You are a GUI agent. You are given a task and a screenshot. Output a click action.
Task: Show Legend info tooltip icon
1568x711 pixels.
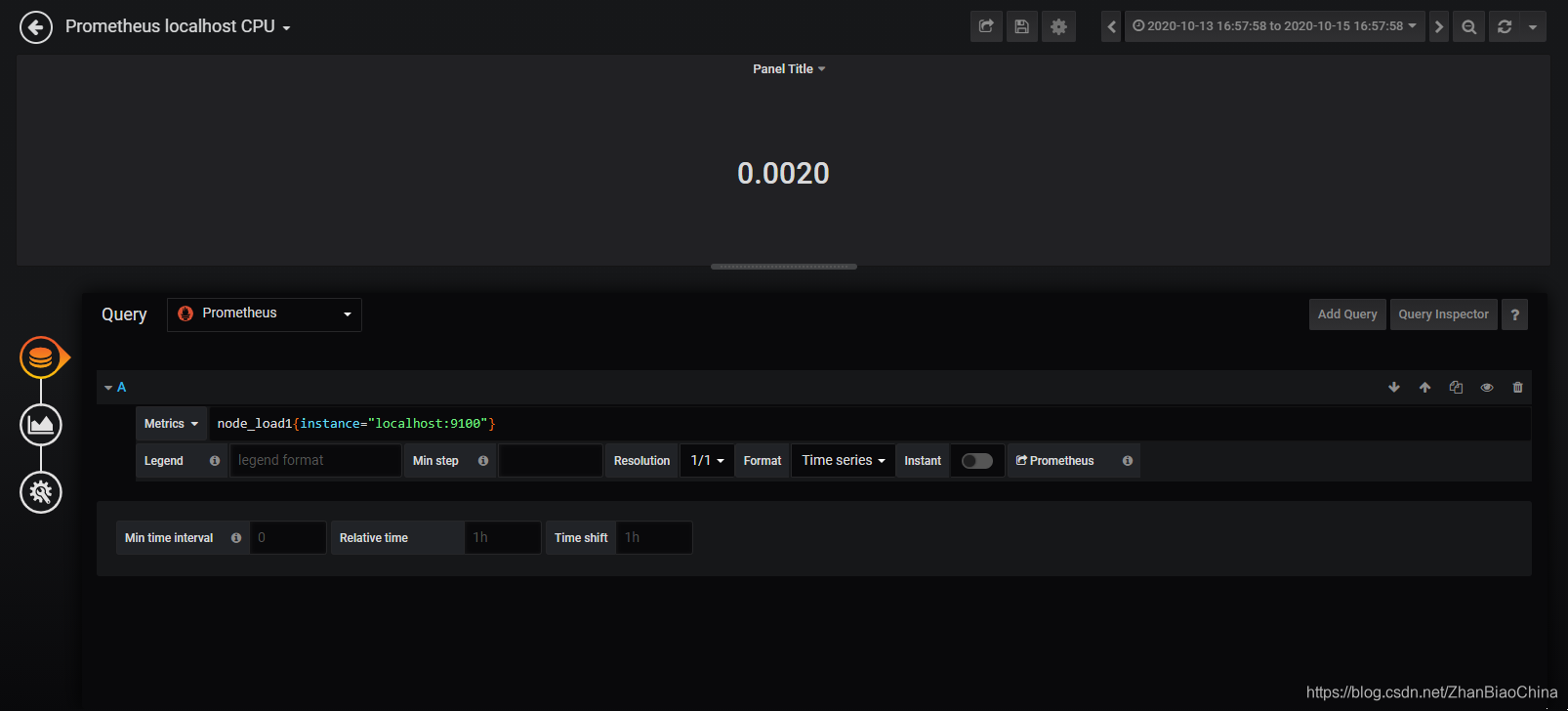point(215,461)
